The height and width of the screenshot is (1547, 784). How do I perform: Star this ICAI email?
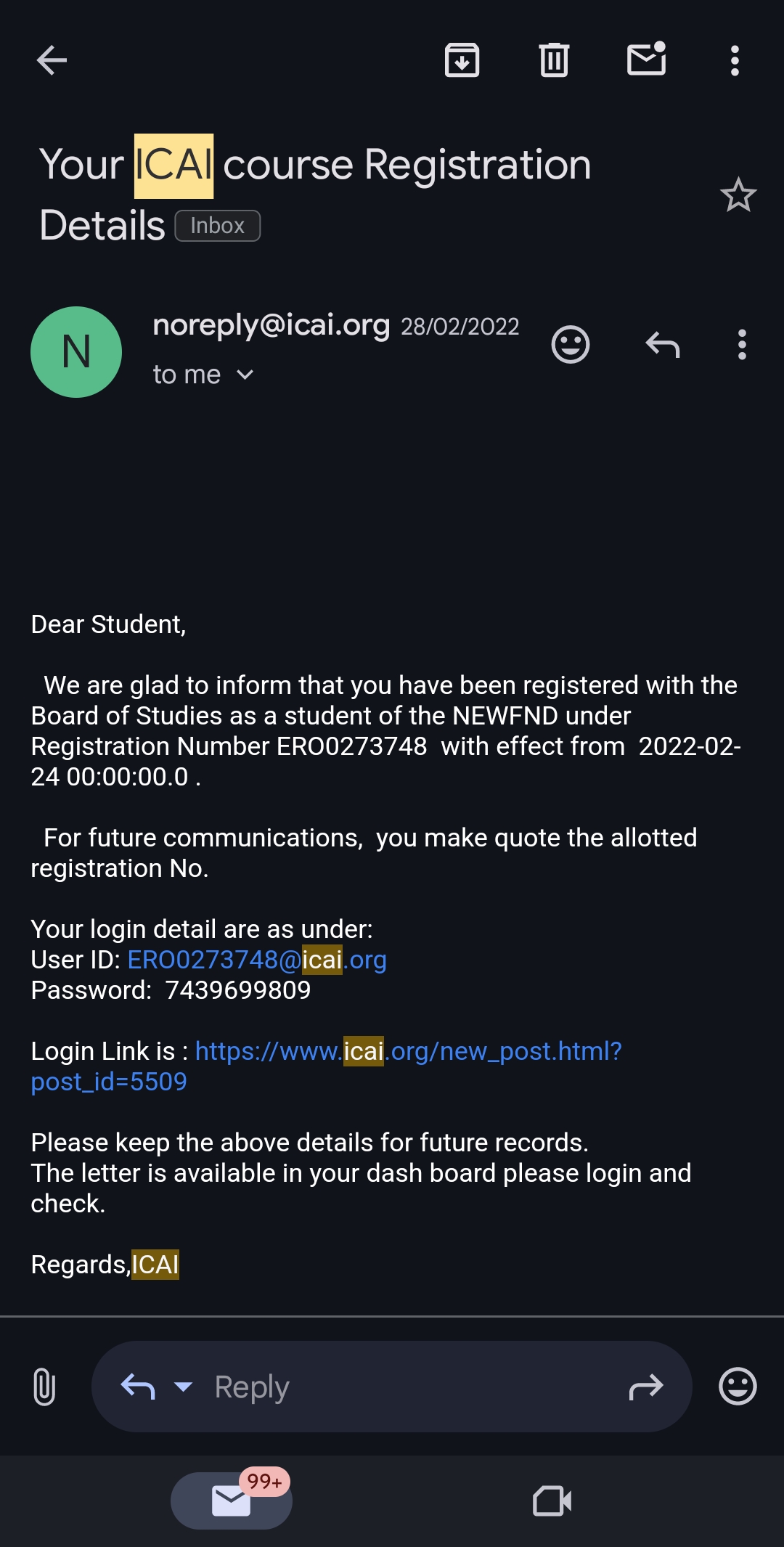[x=738, y=195]
